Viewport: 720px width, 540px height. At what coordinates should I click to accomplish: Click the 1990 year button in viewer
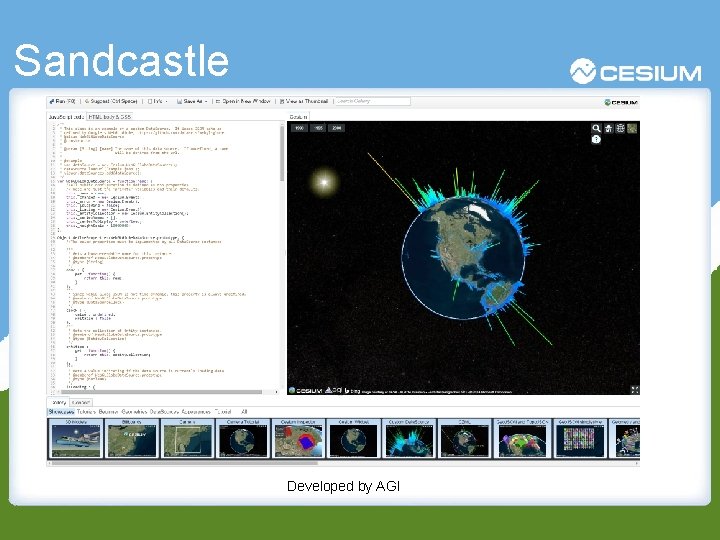pyautogui.click(x=299, y=128)
